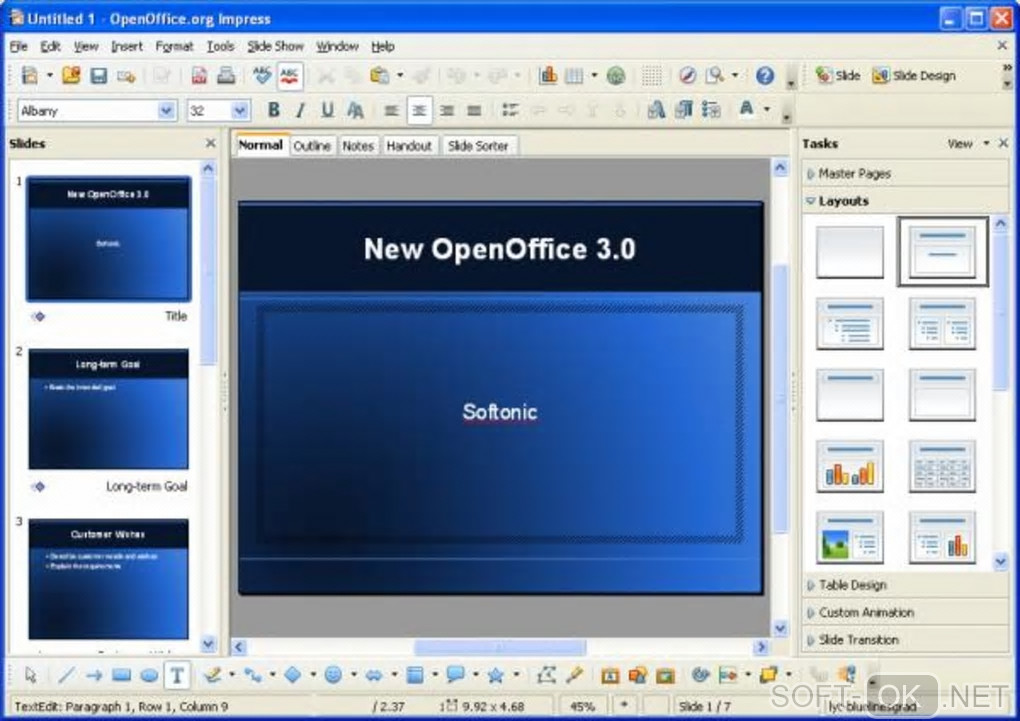Toggle Bold formatting
The width and height of the screenshot is (1020, 721).
(x=274, y=110)
